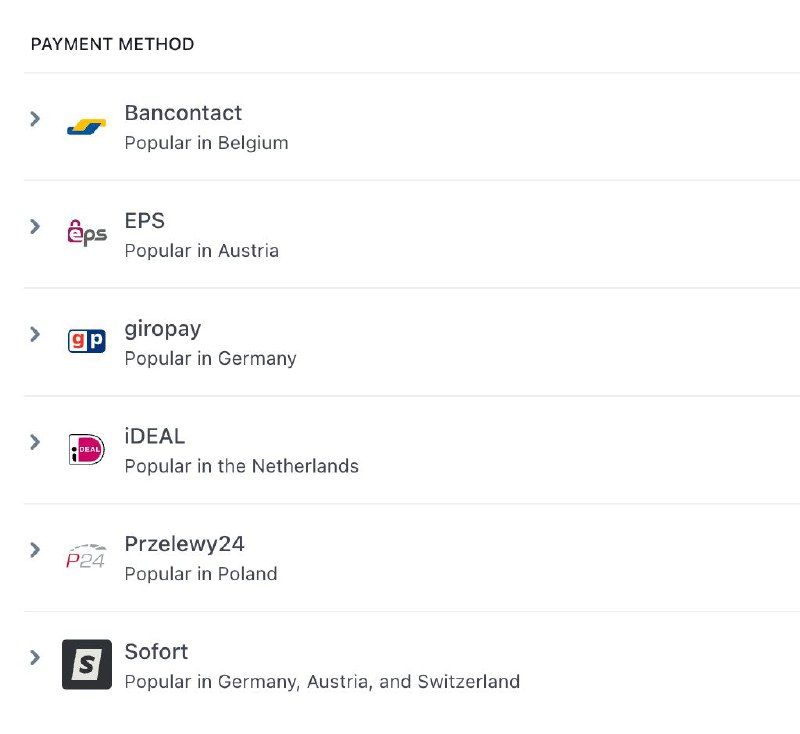Select Przelewy24 payment method label
Viewport: 800px width, 734px height.
(x=184, y=544)
